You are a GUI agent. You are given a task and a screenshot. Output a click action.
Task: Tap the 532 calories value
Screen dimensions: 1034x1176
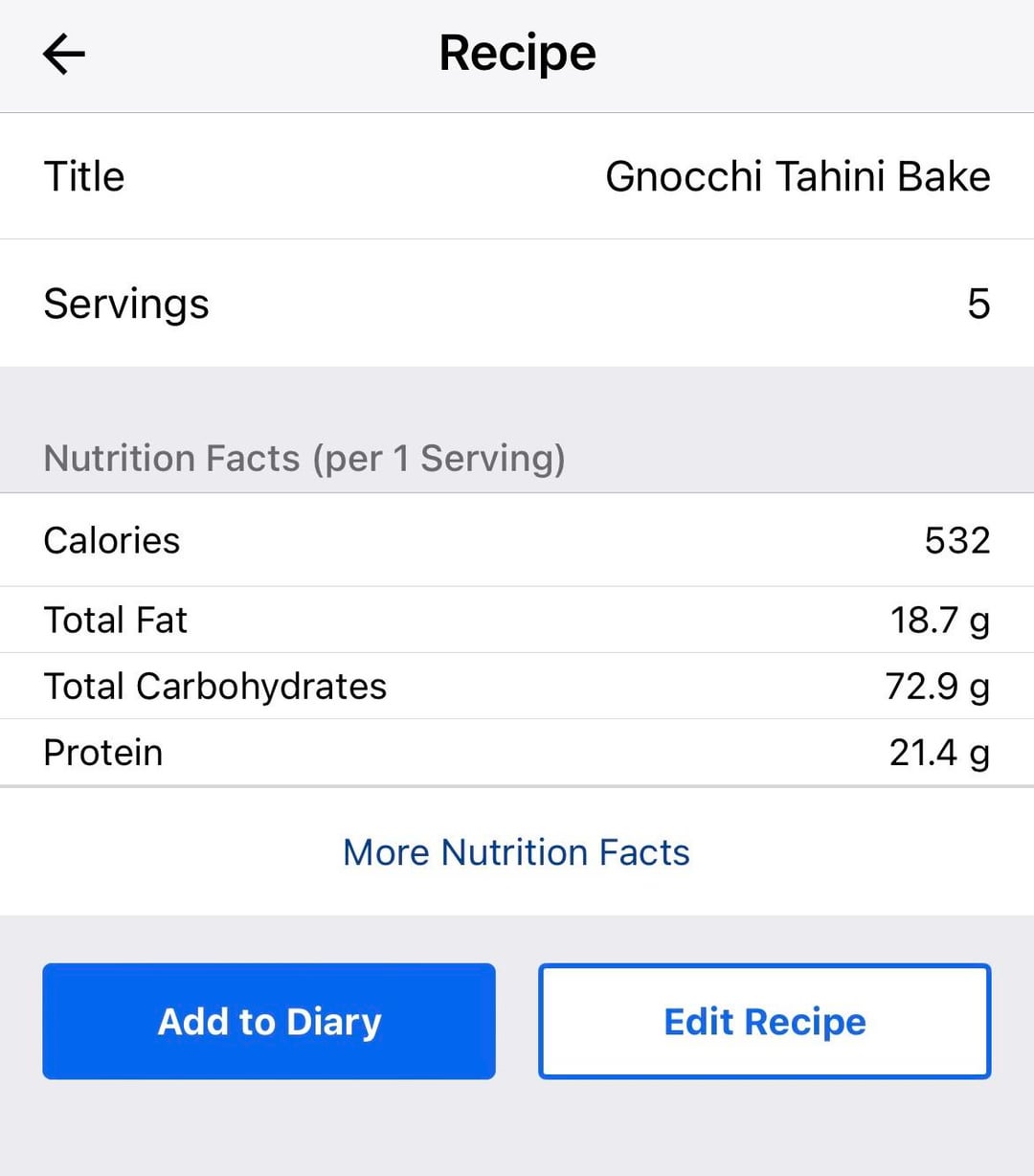956,541
